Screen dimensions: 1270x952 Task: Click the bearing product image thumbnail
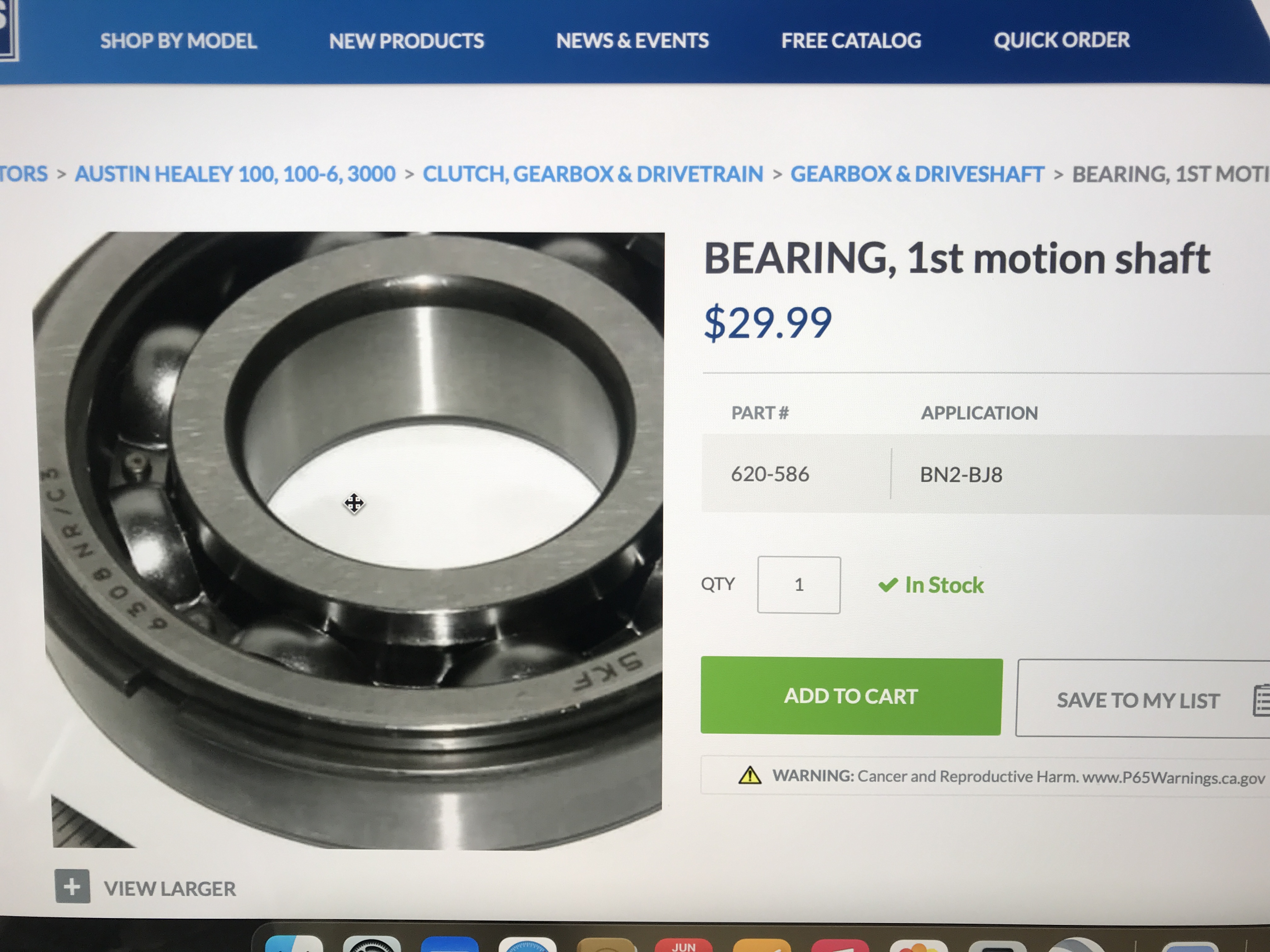pyautogui.click(x=348, y=539)
